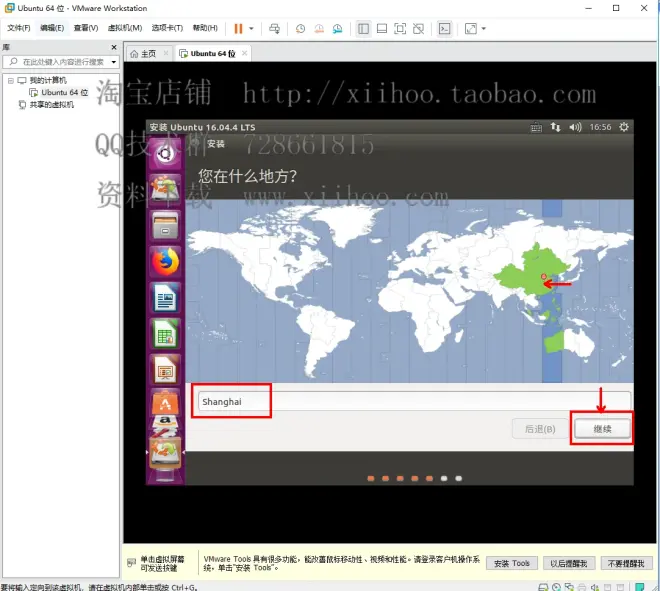Open LibreOffice Writer from the dock
This screenshot has height=591, width=660.
165,297
